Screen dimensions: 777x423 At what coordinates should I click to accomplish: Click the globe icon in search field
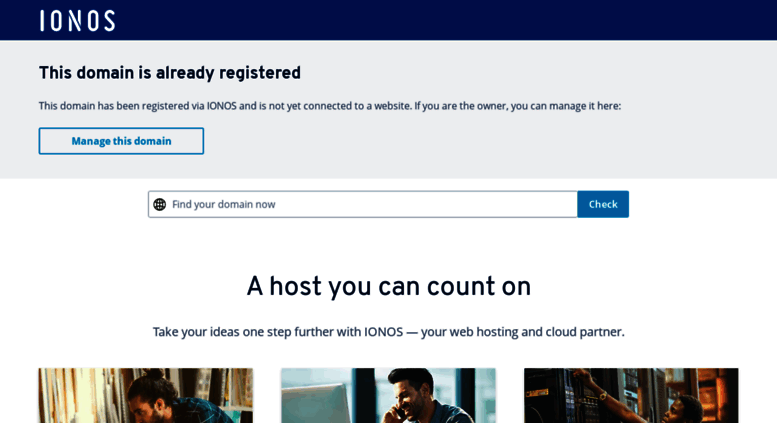tap(160, 204)
